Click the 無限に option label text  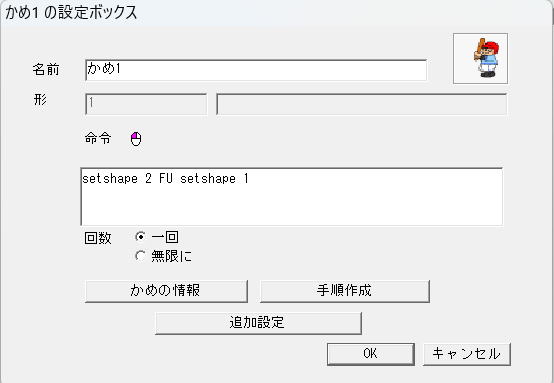tap(172, 256)
